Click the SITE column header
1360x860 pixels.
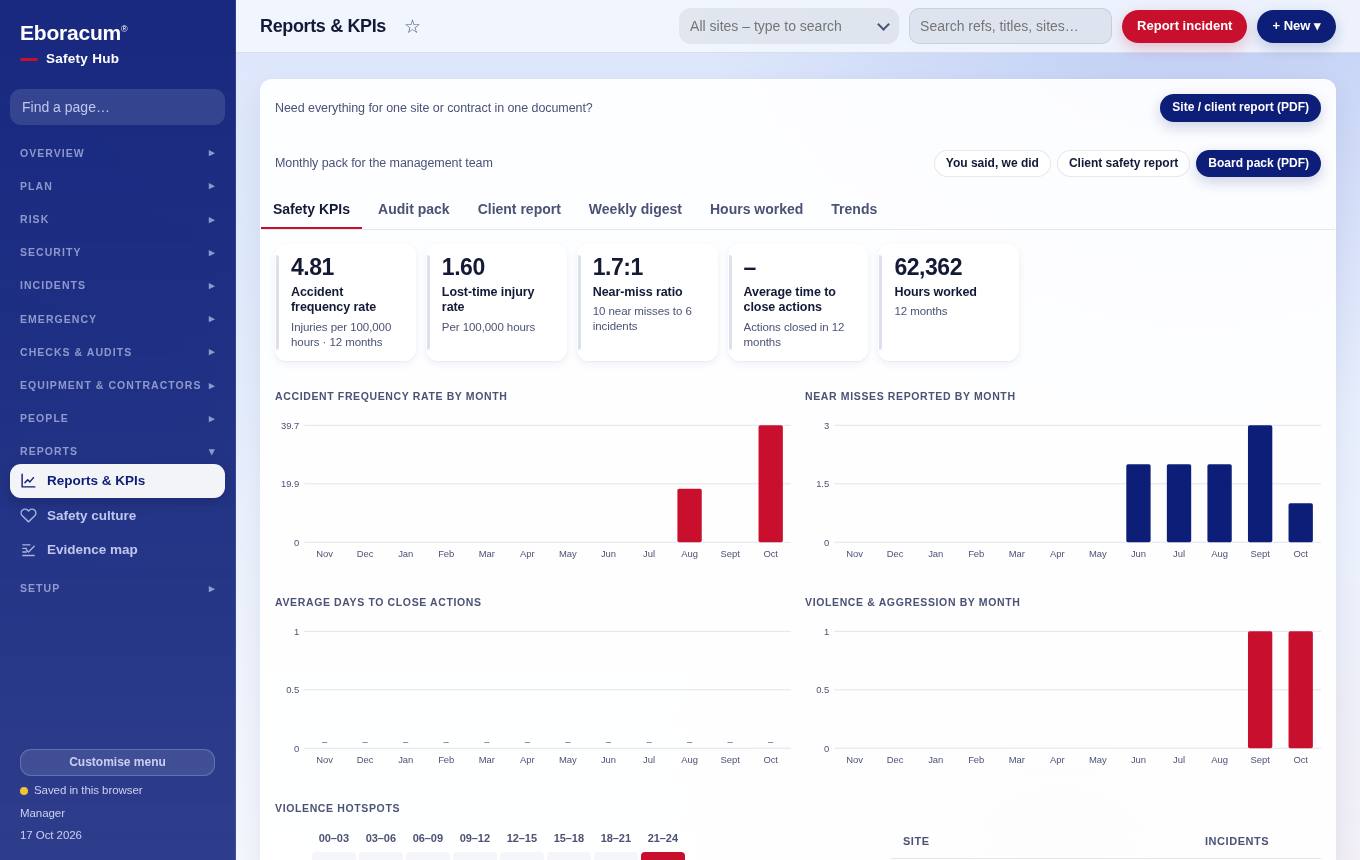coord(916,841)
